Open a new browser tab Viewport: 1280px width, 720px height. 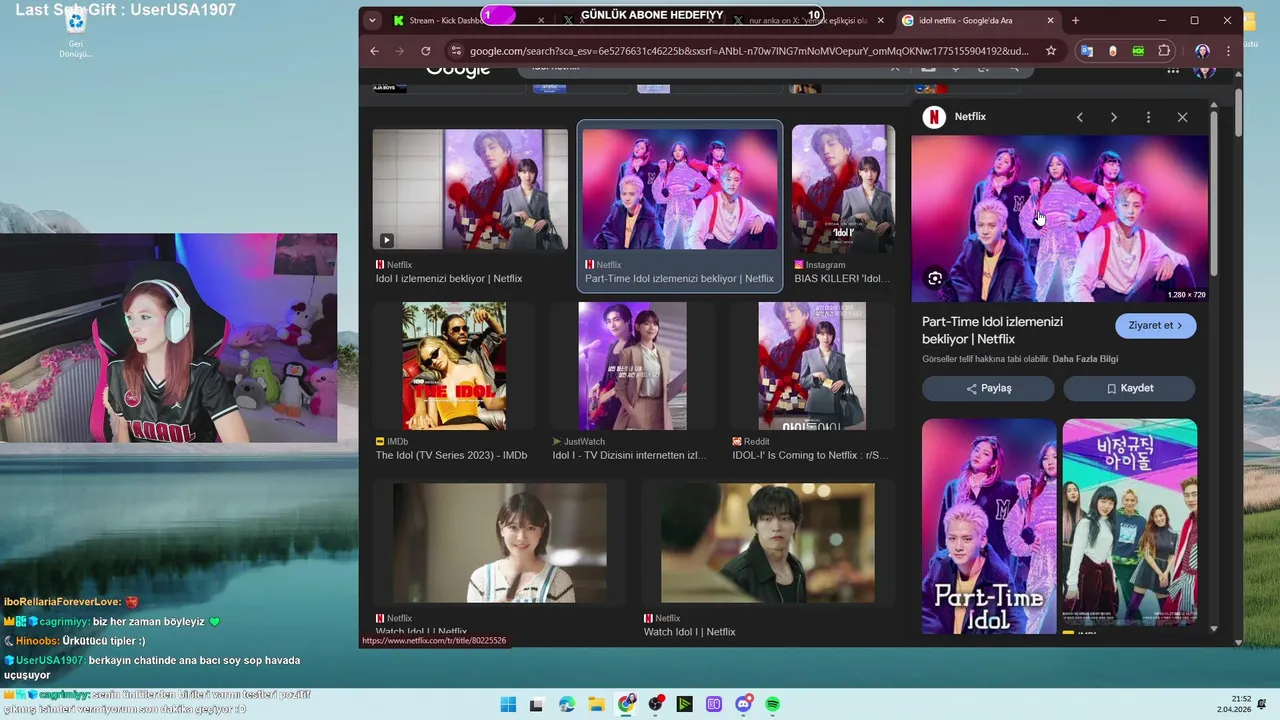click(1076, 20)
